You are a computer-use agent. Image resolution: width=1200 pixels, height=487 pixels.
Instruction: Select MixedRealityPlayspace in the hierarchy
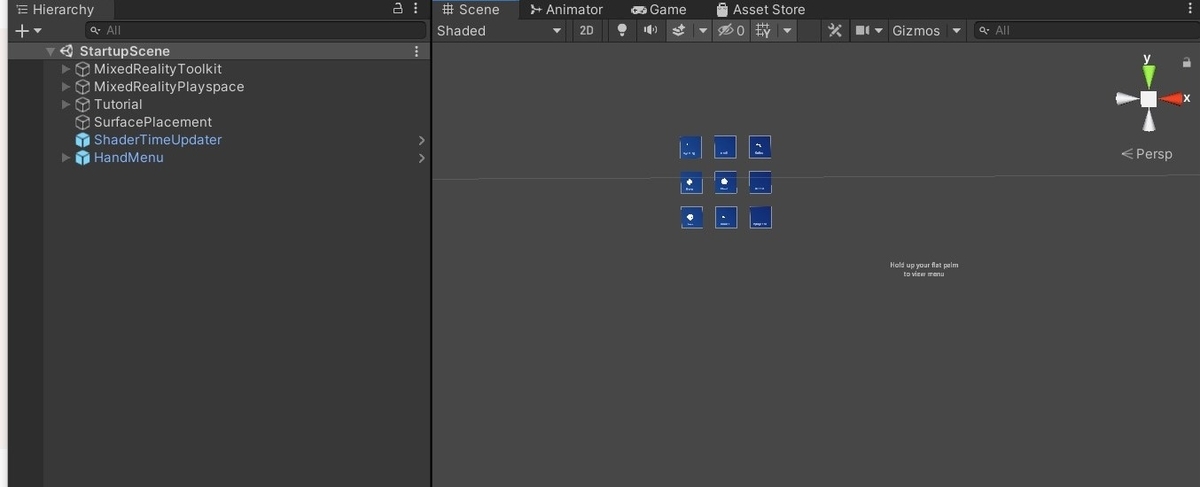[x=169, y=87]
